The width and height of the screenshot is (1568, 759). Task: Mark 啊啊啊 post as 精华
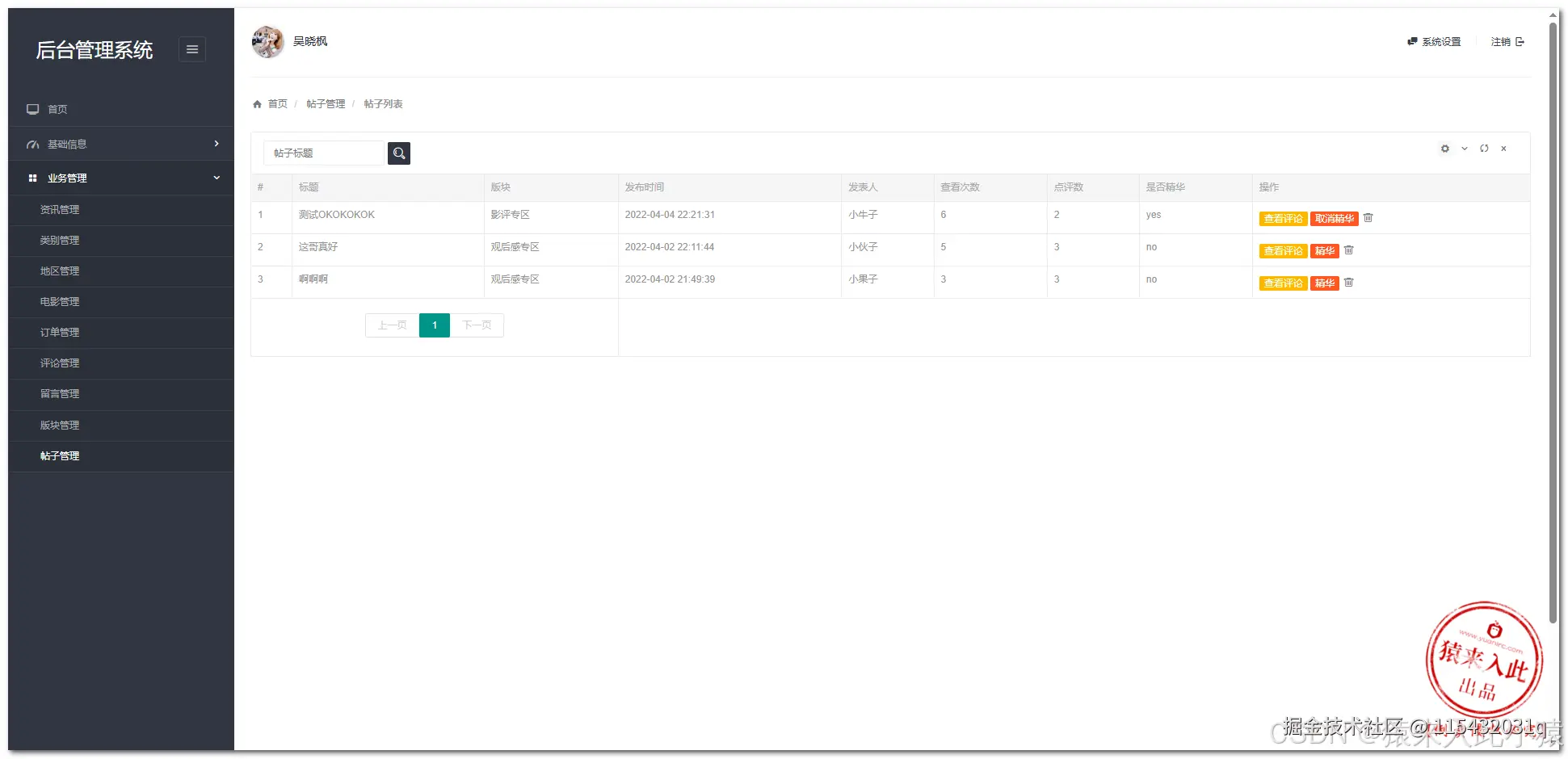pos(1325,283)
